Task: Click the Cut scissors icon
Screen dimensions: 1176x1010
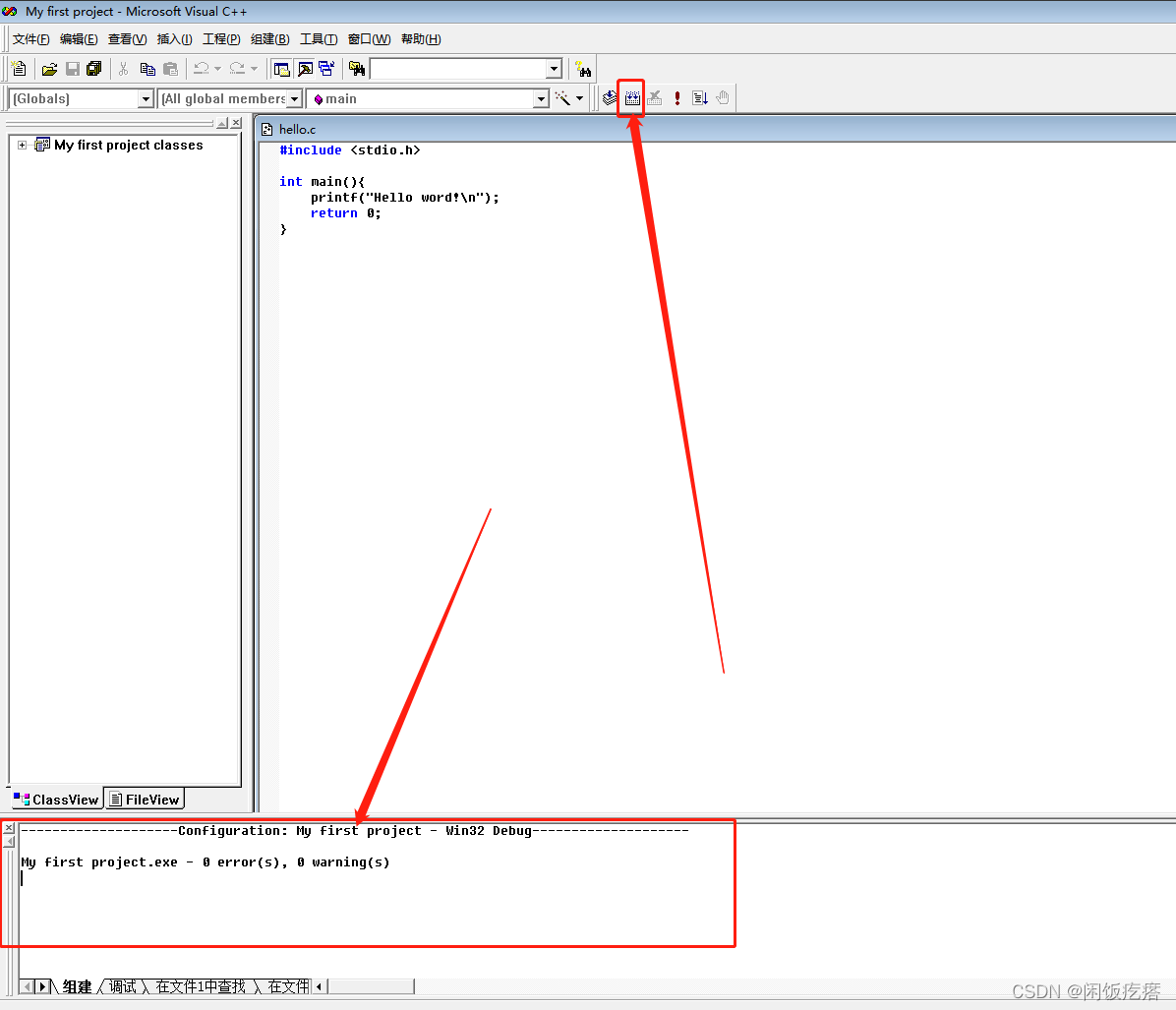Action: 124,69
